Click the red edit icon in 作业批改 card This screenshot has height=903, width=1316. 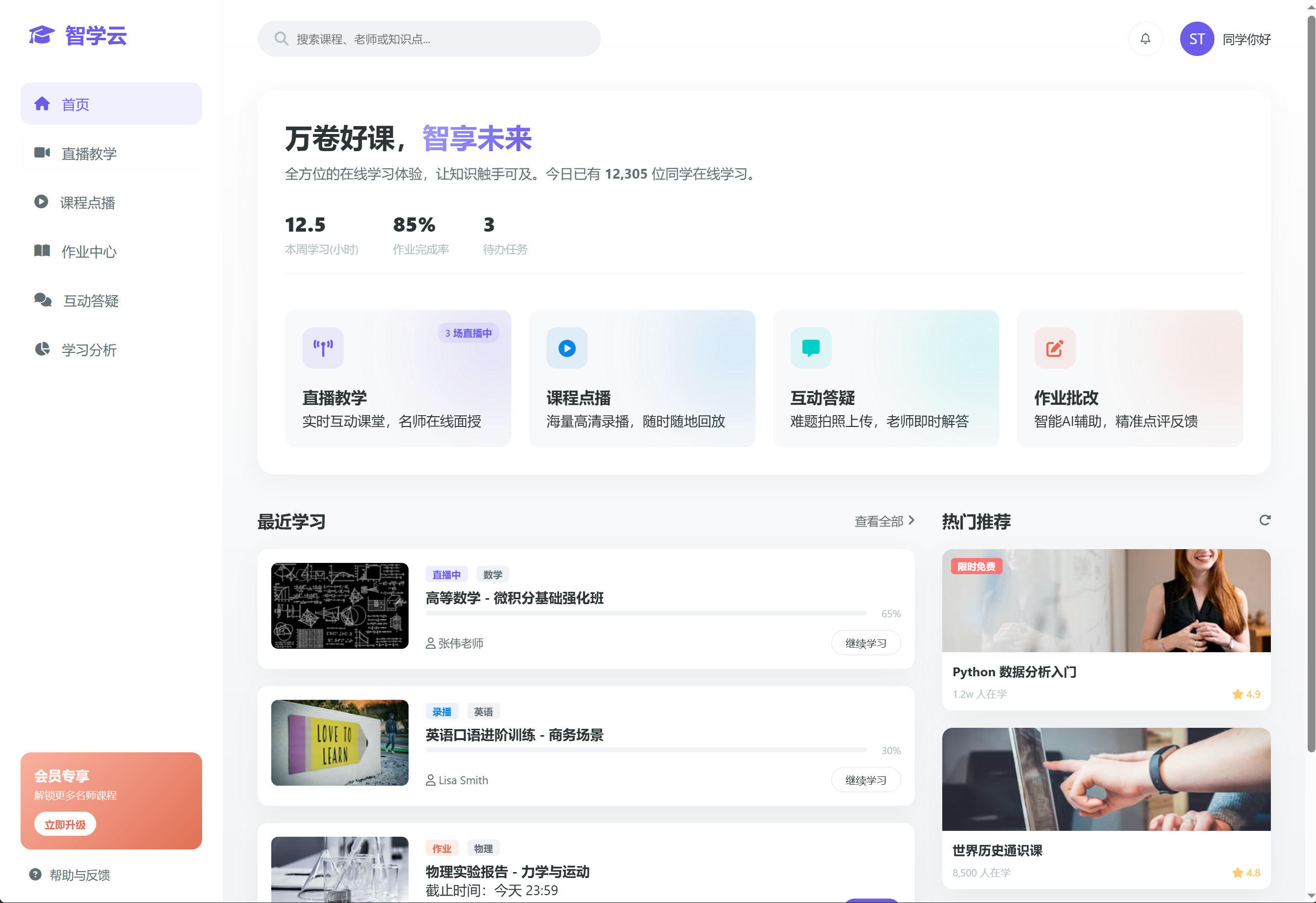tap(1055, 348)
